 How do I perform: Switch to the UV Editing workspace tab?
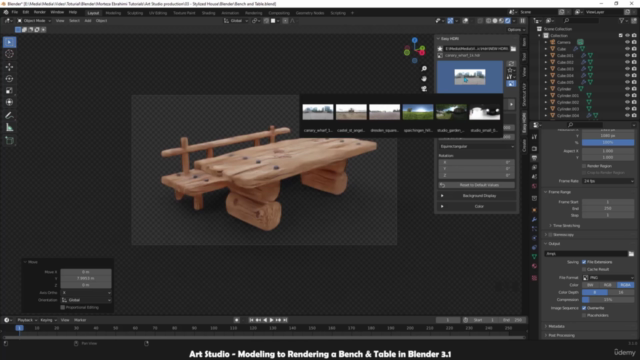coord(158,13)
